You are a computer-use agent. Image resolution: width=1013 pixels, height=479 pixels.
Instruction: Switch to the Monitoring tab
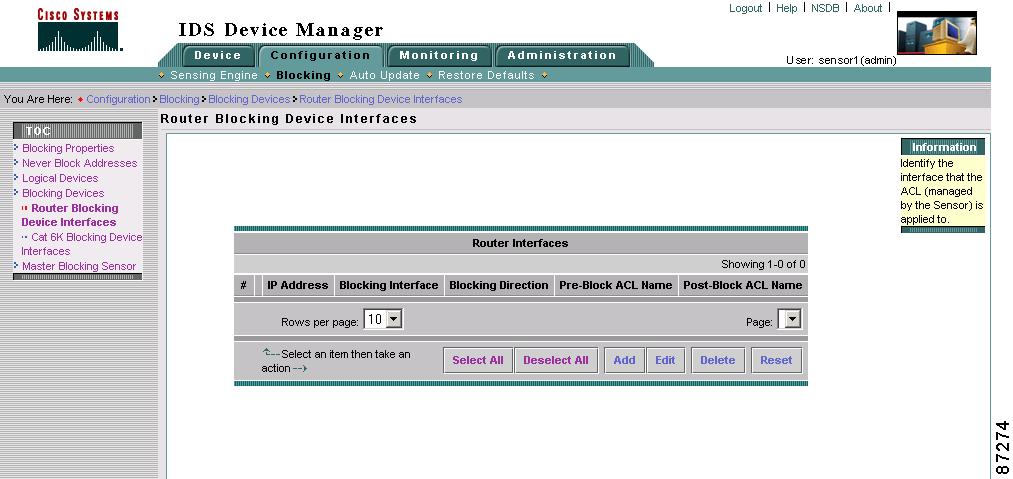point(439,56)
